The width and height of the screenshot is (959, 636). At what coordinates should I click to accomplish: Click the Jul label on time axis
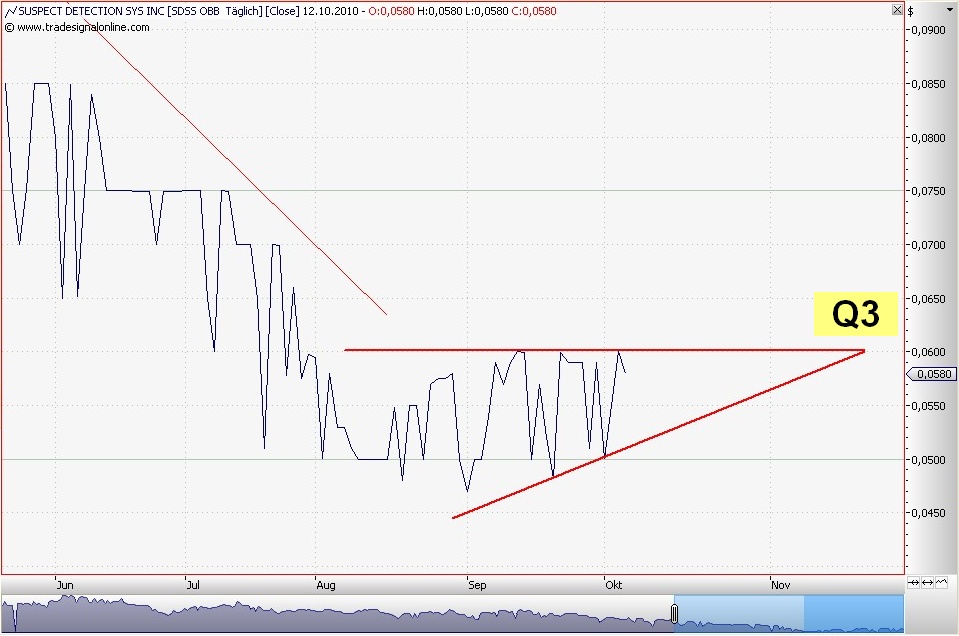[195, 586]
